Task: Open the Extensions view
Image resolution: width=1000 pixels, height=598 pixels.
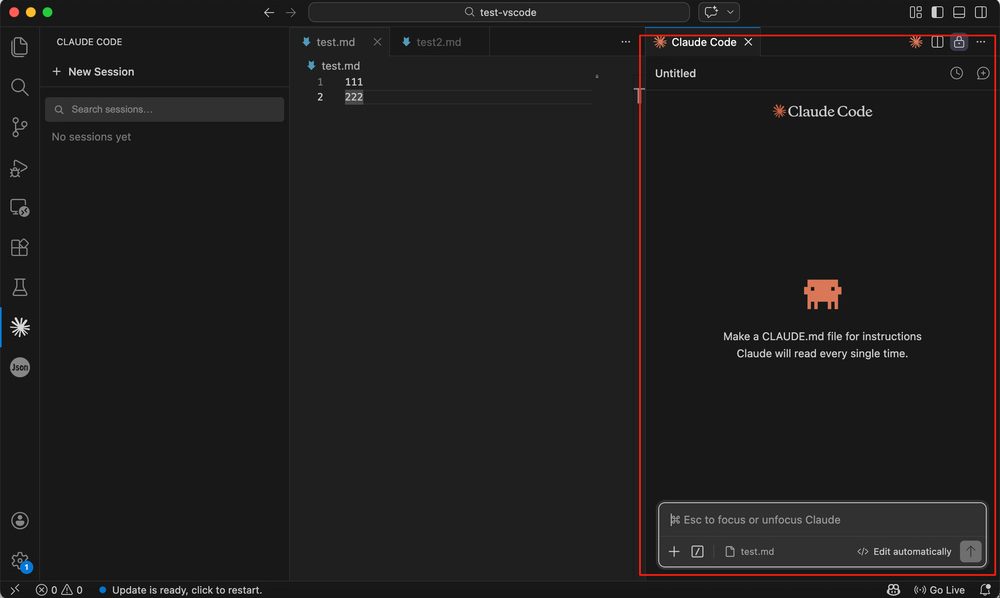Action: pos(19,247)
